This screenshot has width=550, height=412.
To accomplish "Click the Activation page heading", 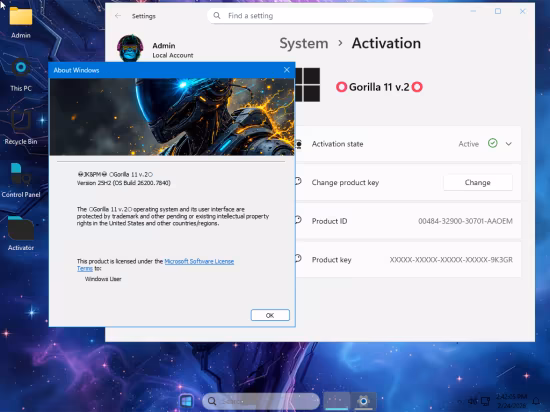I will click(x=386, y=43).
